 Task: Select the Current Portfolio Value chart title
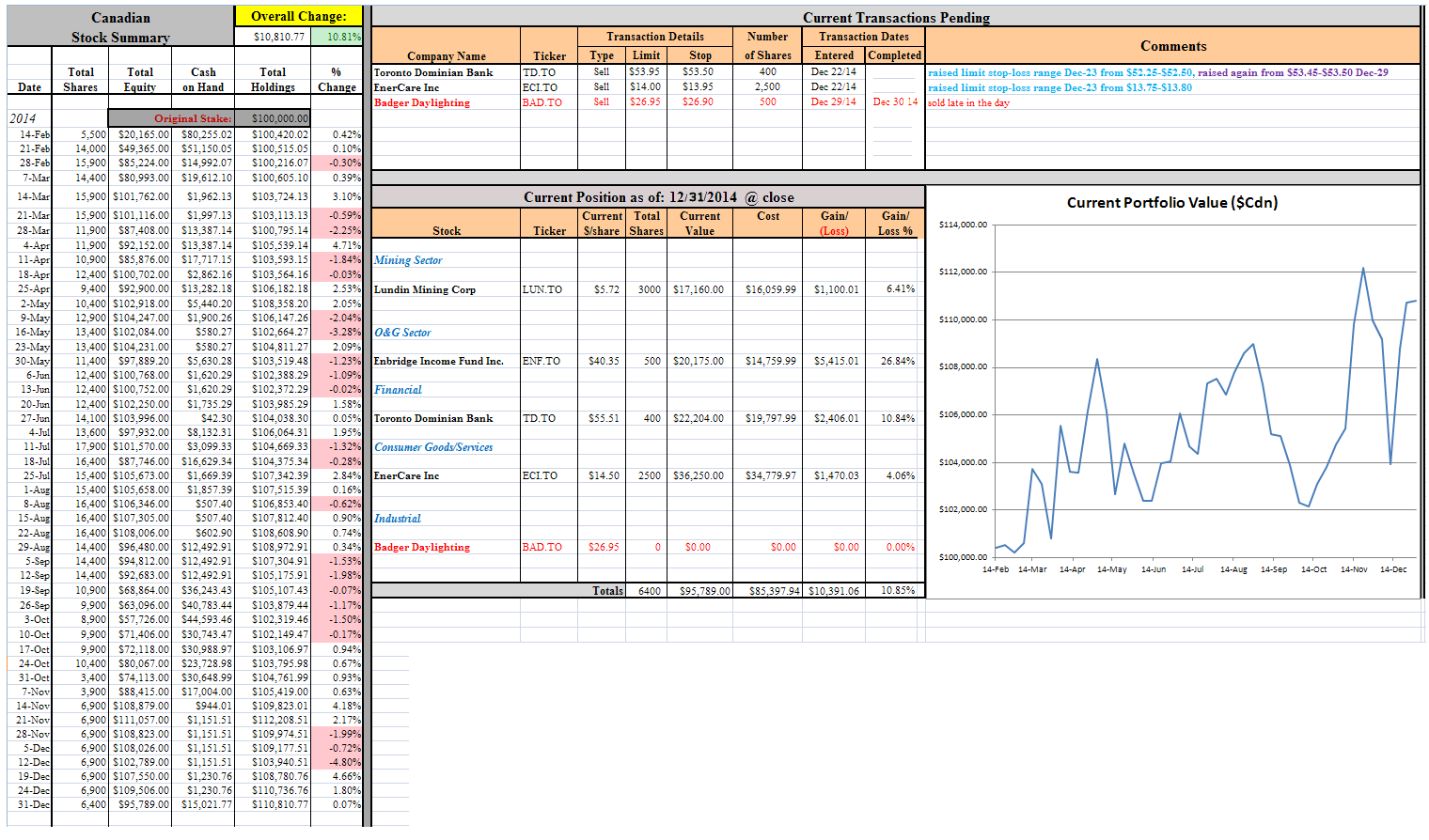1172,203
